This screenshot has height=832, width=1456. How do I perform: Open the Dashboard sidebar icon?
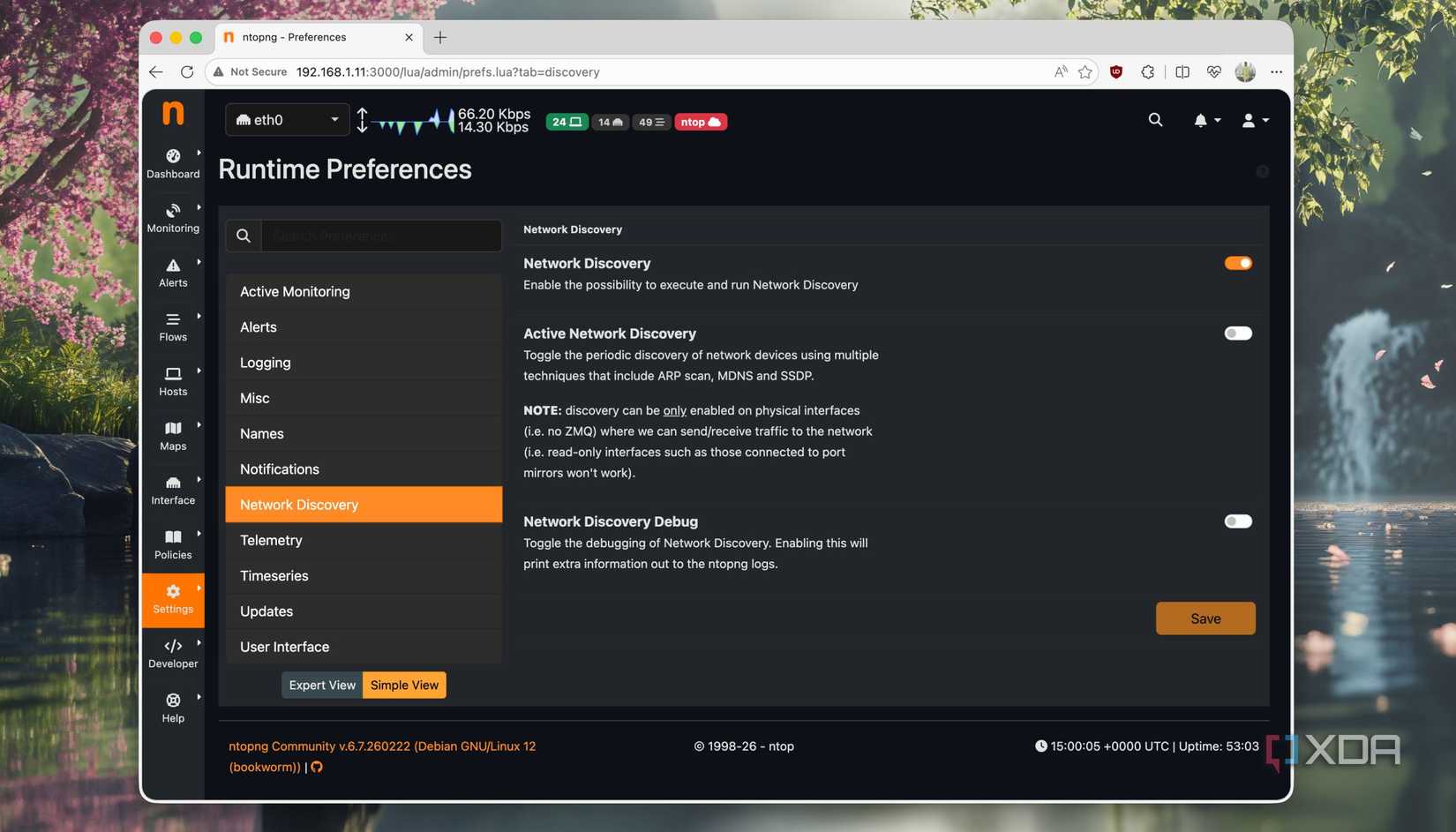(x=173, y=156)
